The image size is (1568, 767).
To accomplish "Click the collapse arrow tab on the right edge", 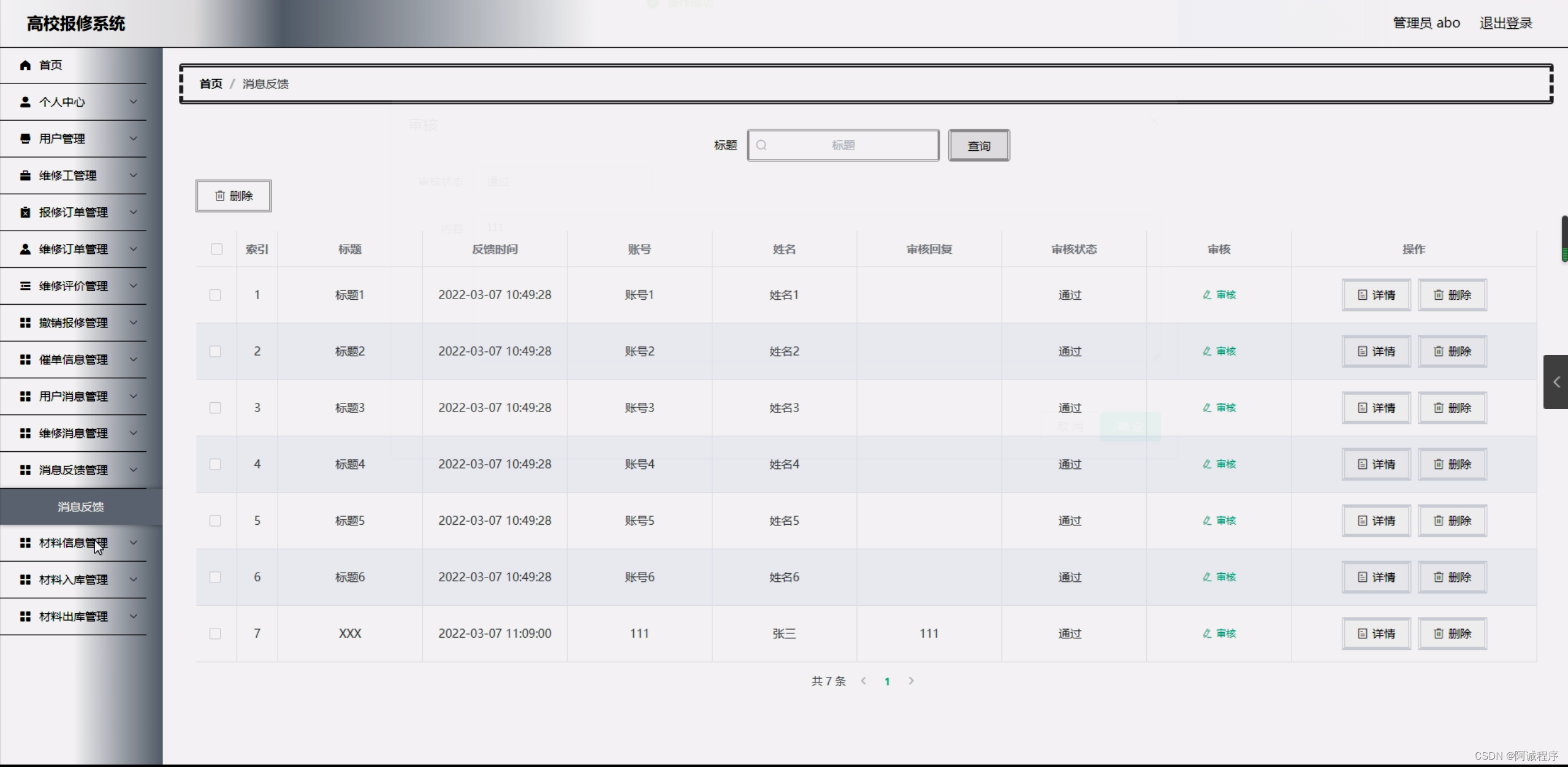I will tap(1556, 382).
